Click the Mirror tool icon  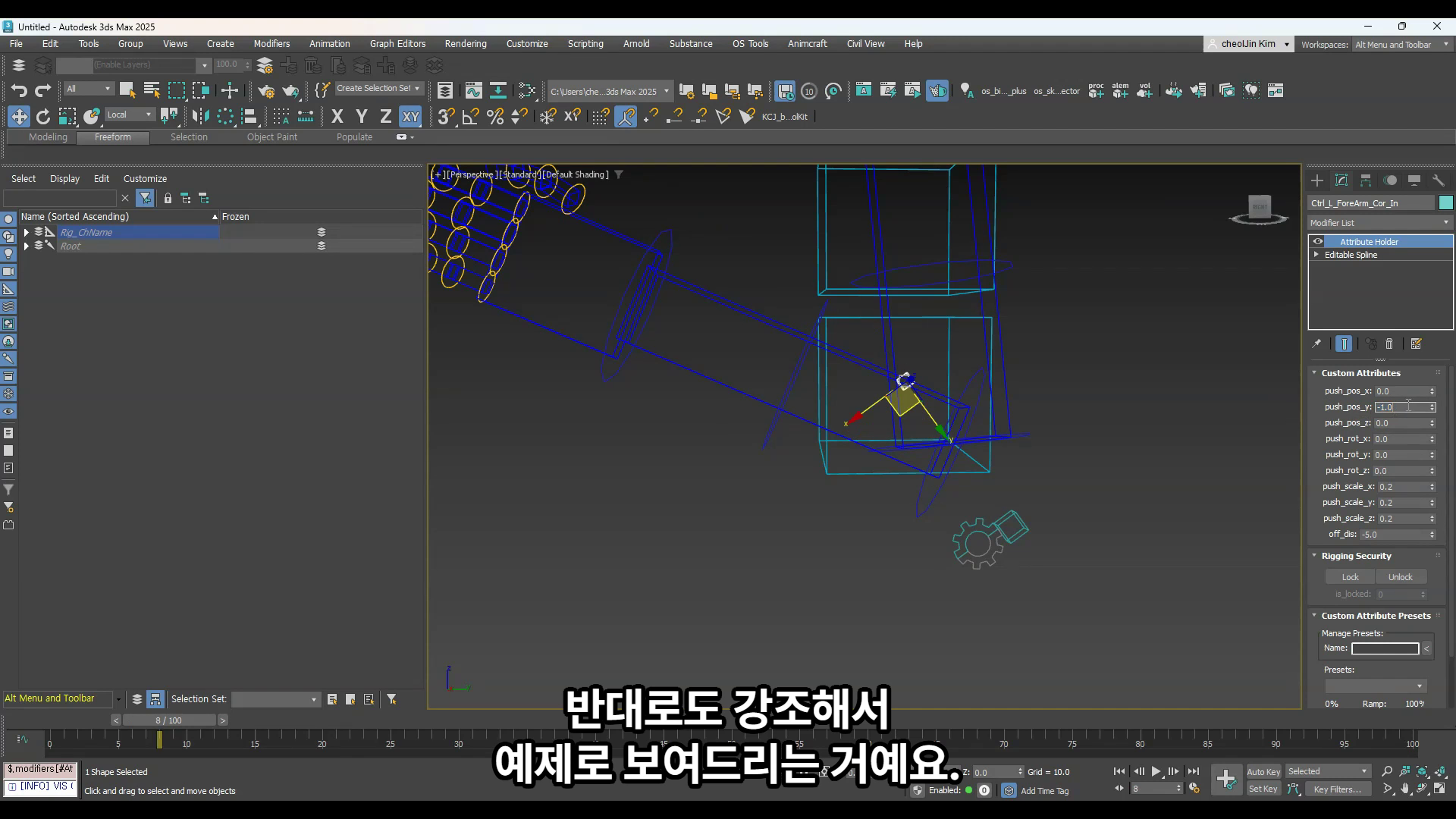click(200, 117)
